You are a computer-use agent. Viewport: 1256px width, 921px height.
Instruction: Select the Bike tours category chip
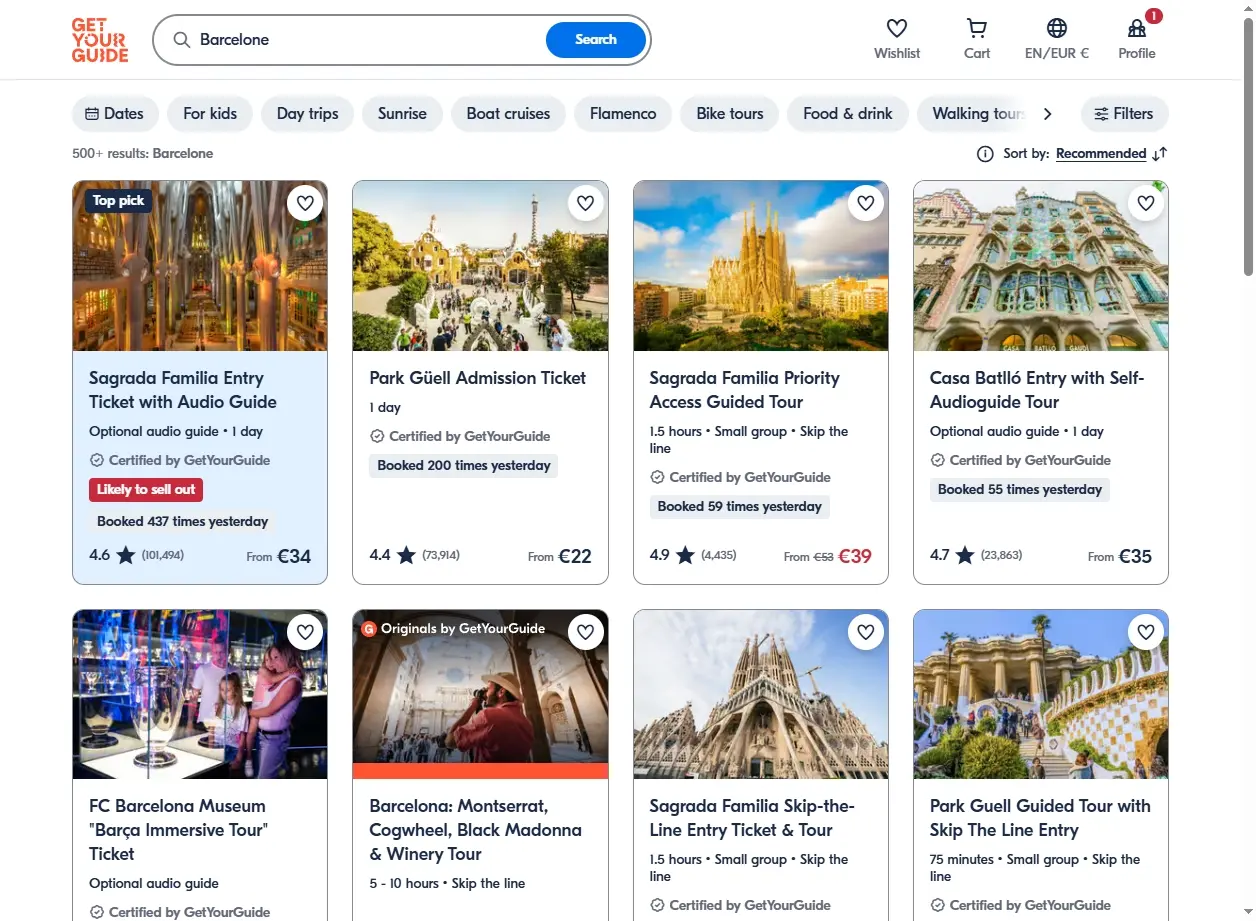point(730,114)
